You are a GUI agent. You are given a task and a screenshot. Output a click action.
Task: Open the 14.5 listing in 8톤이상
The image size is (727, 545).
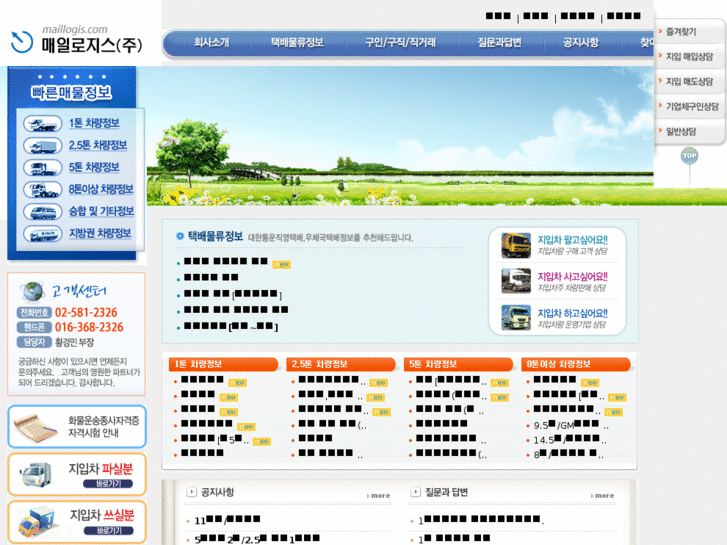570,440
